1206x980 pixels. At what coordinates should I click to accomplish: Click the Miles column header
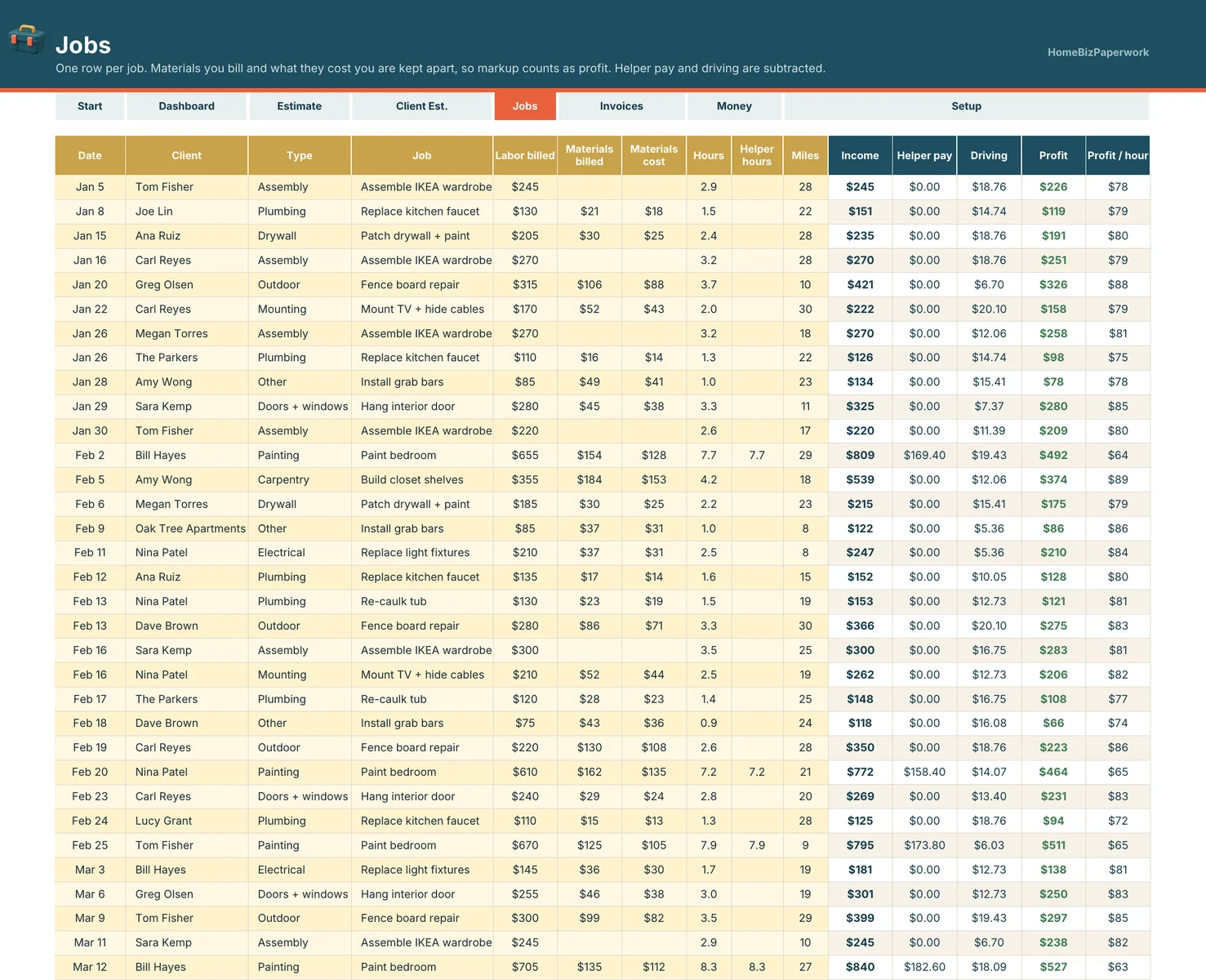coord(805,155)
